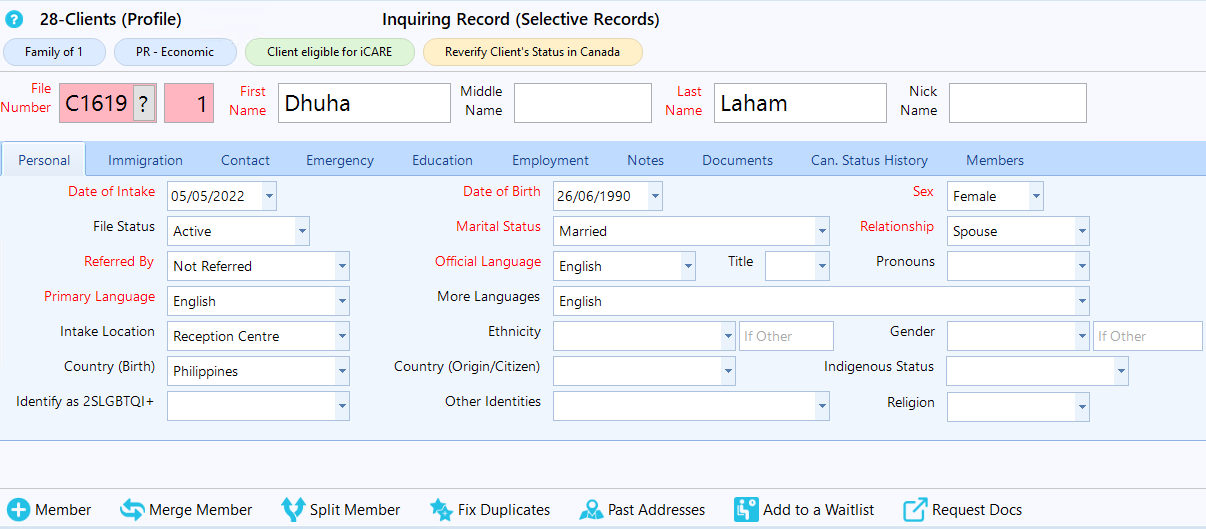Click the Nick Name input field

click(x=1018, y=103)
